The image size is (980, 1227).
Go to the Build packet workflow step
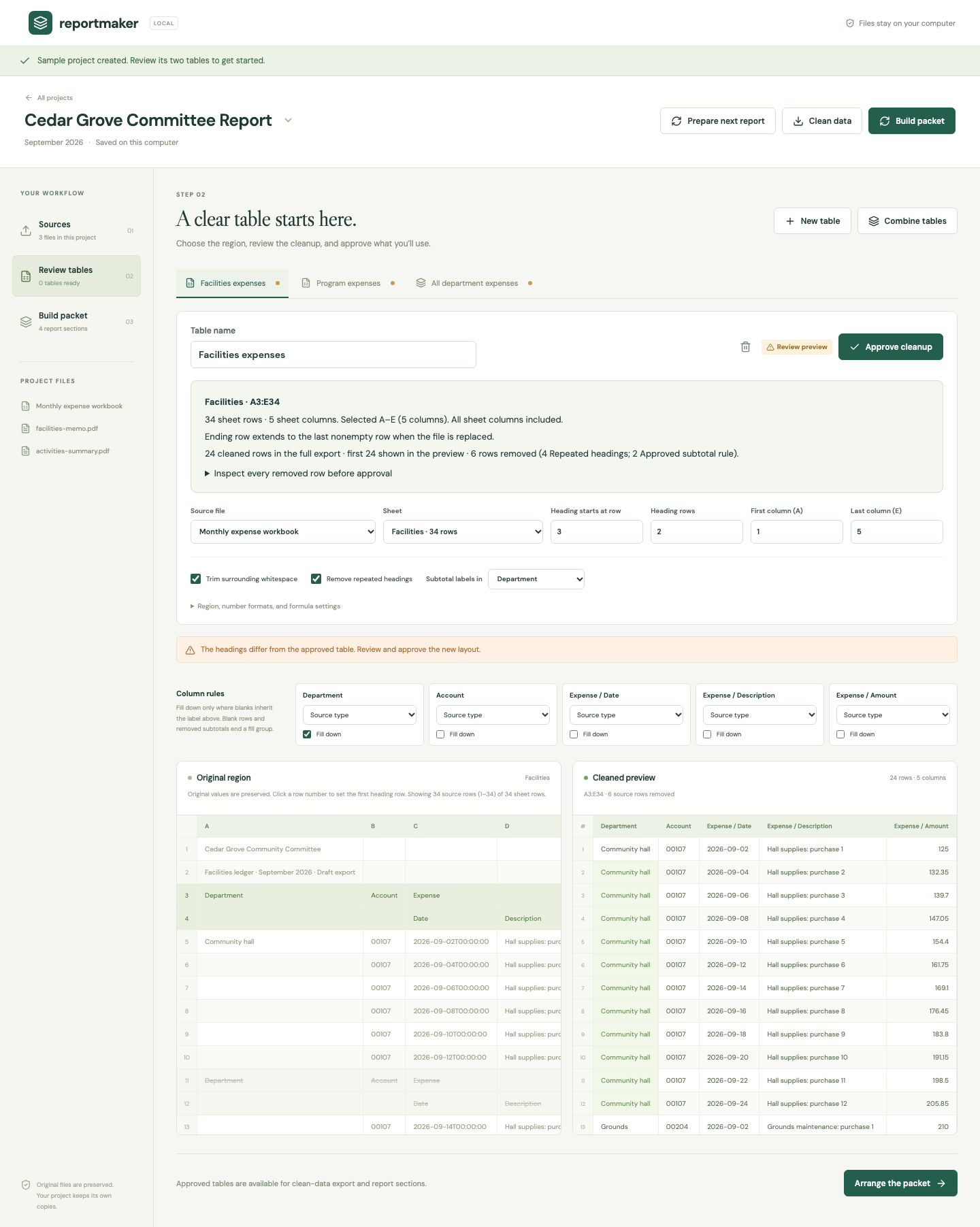[76, 322]
